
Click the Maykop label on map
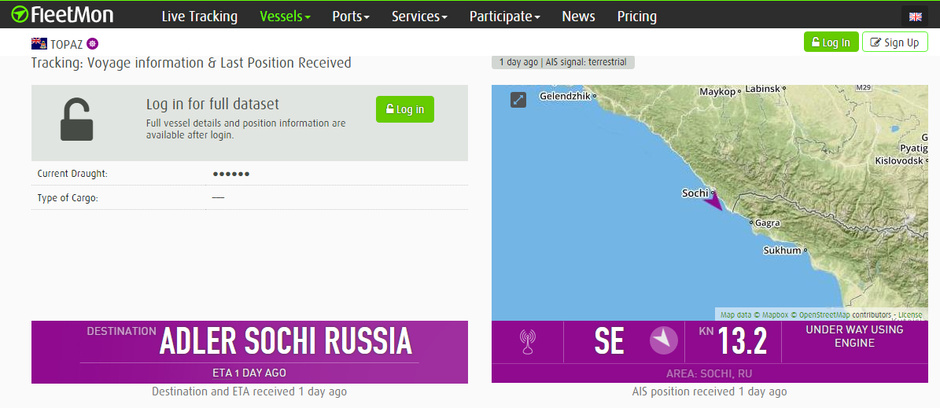coord(717,91)
